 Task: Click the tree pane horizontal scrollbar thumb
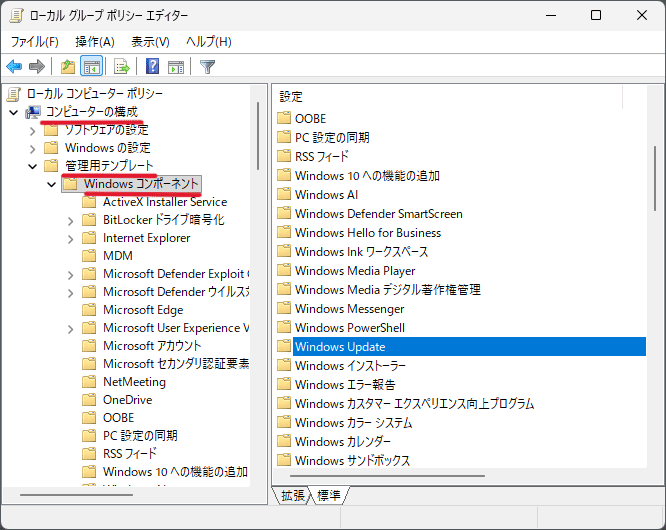(76, 495)
